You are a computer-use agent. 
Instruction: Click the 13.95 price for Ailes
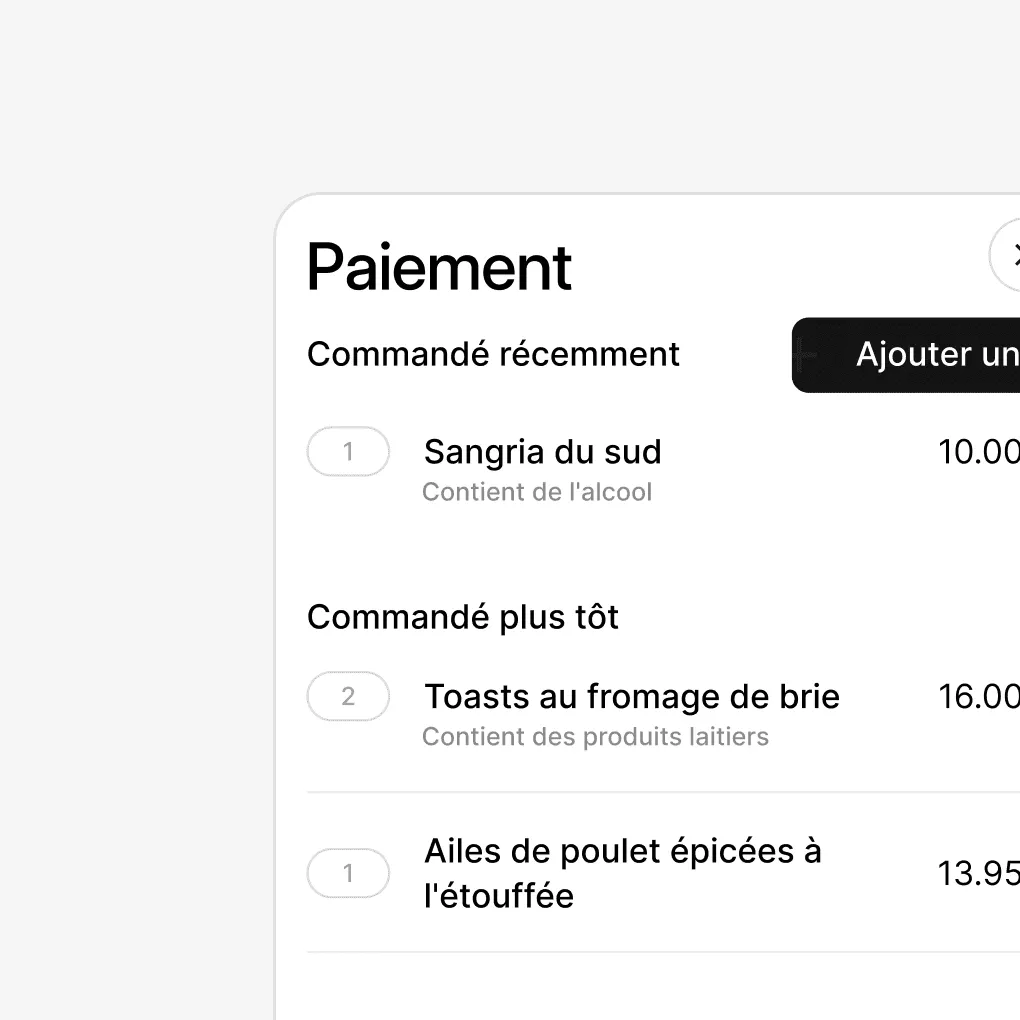(x=978, y=873)
